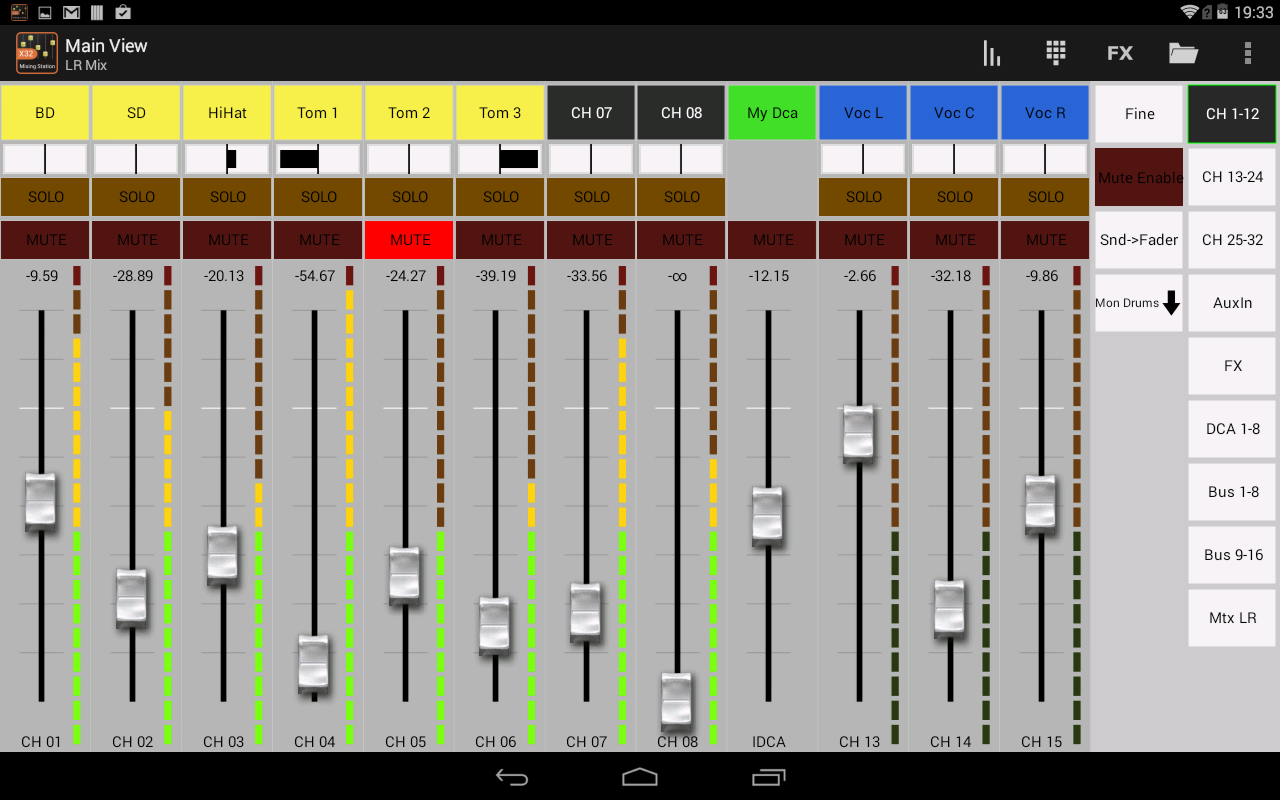Viewport: 1280px width, 800px height.
Task: Click the IDCA fader knob
Action: (x=767, y=516)
